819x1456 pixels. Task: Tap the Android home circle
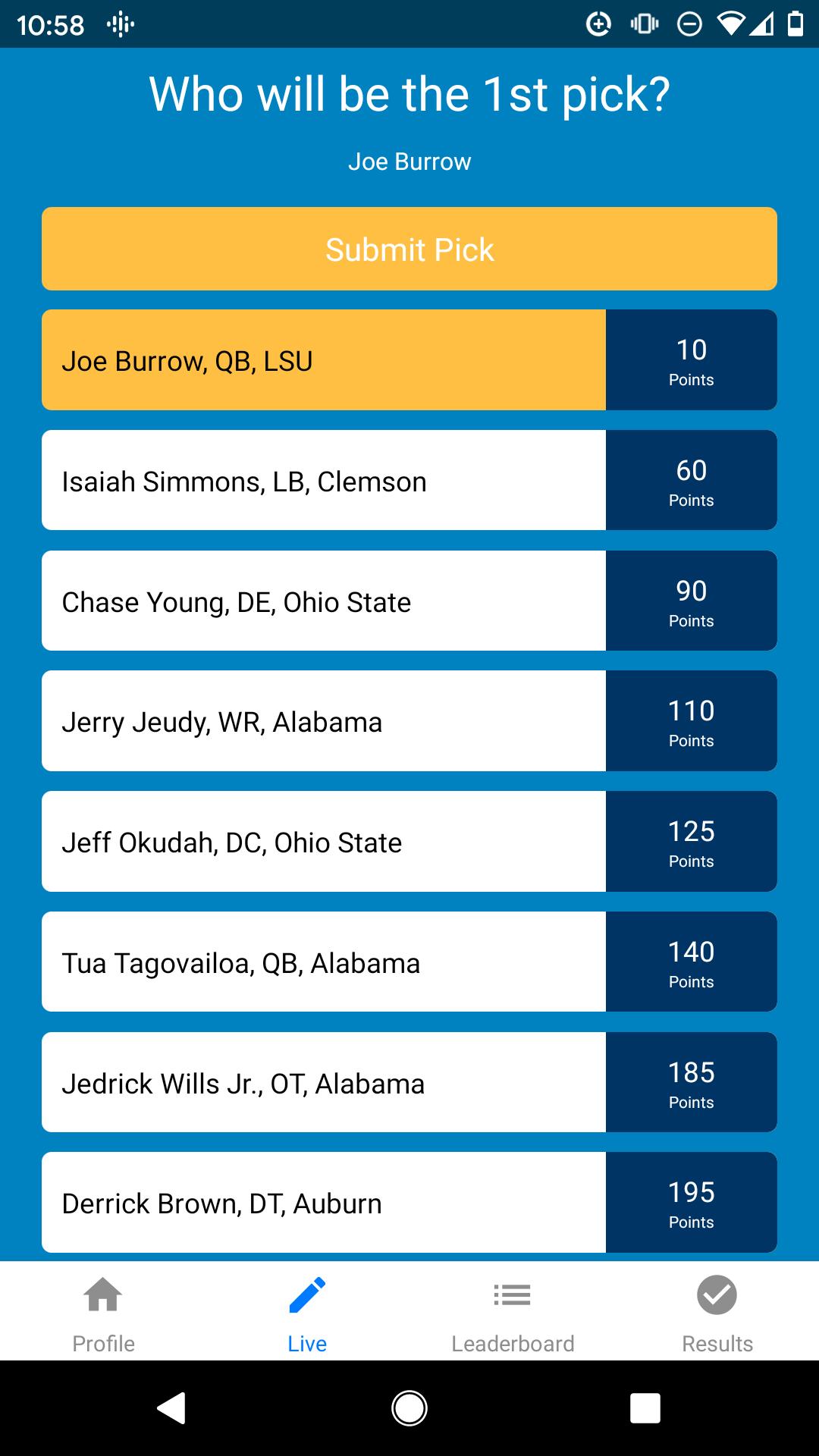pyautogui.click(x=409, y=1408)
